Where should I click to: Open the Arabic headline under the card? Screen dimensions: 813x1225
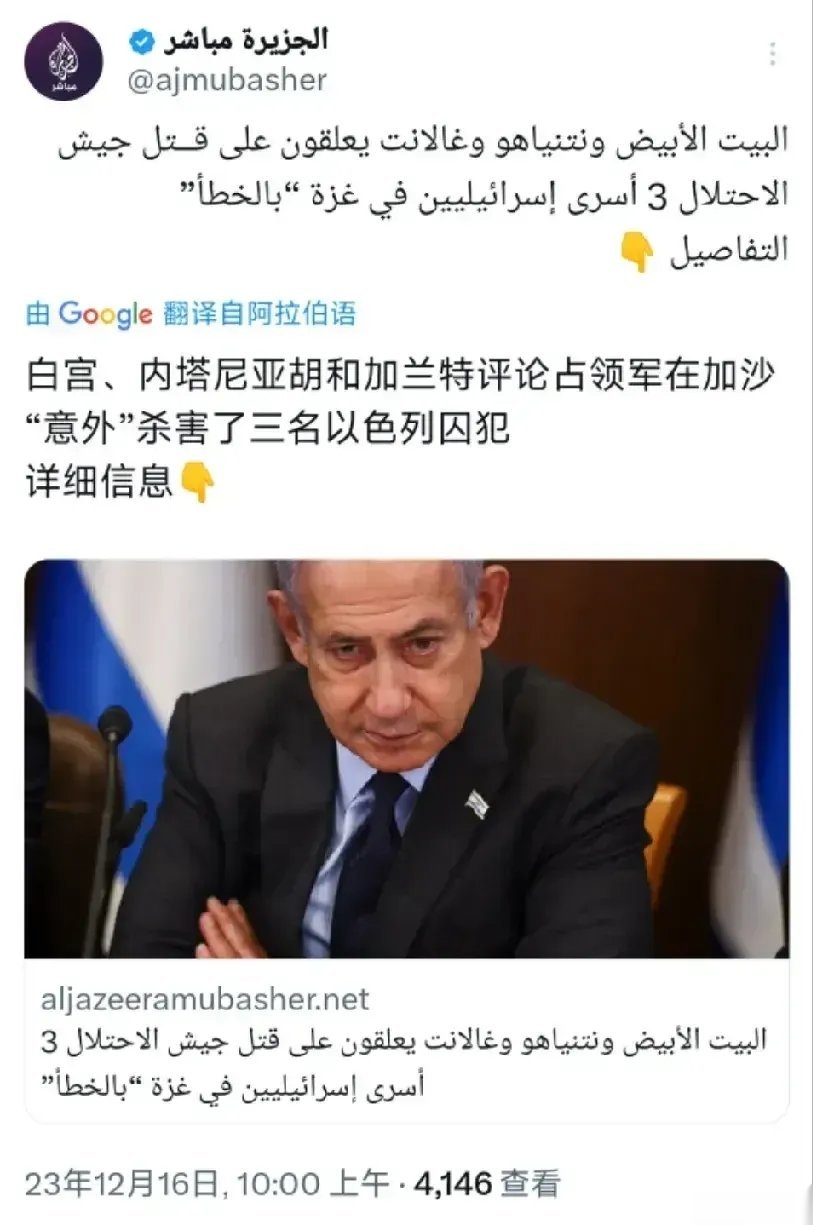coord(405,1061)
